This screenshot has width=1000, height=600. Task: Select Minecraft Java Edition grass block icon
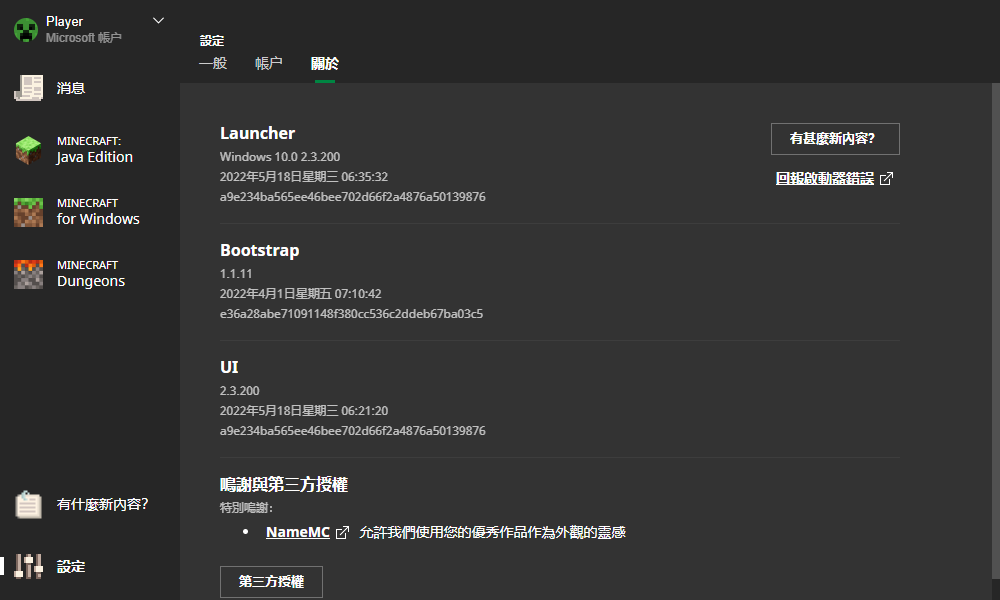point(29,150)
